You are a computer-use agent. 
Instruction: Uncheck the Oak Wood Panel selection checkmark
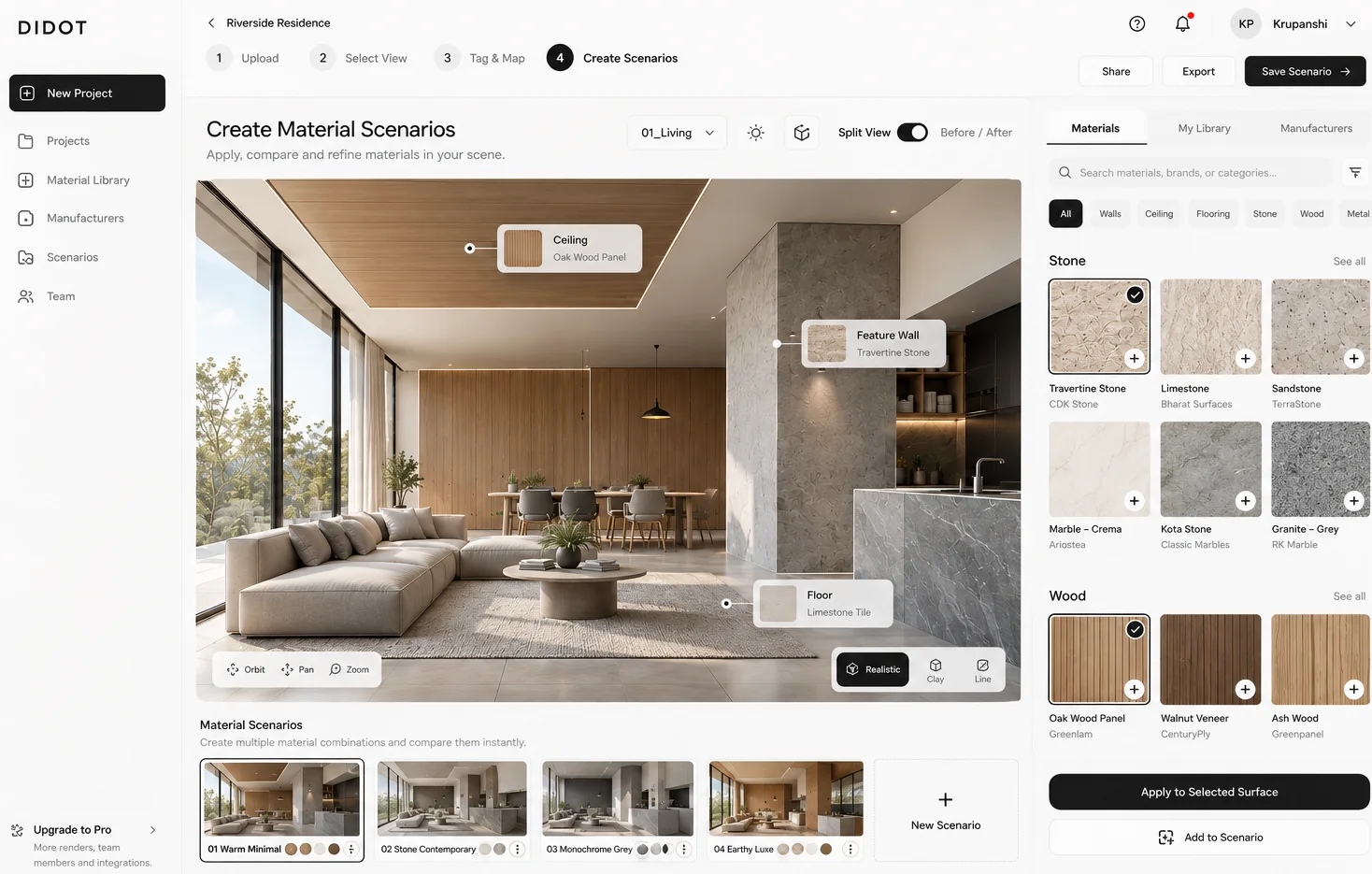1135,629
